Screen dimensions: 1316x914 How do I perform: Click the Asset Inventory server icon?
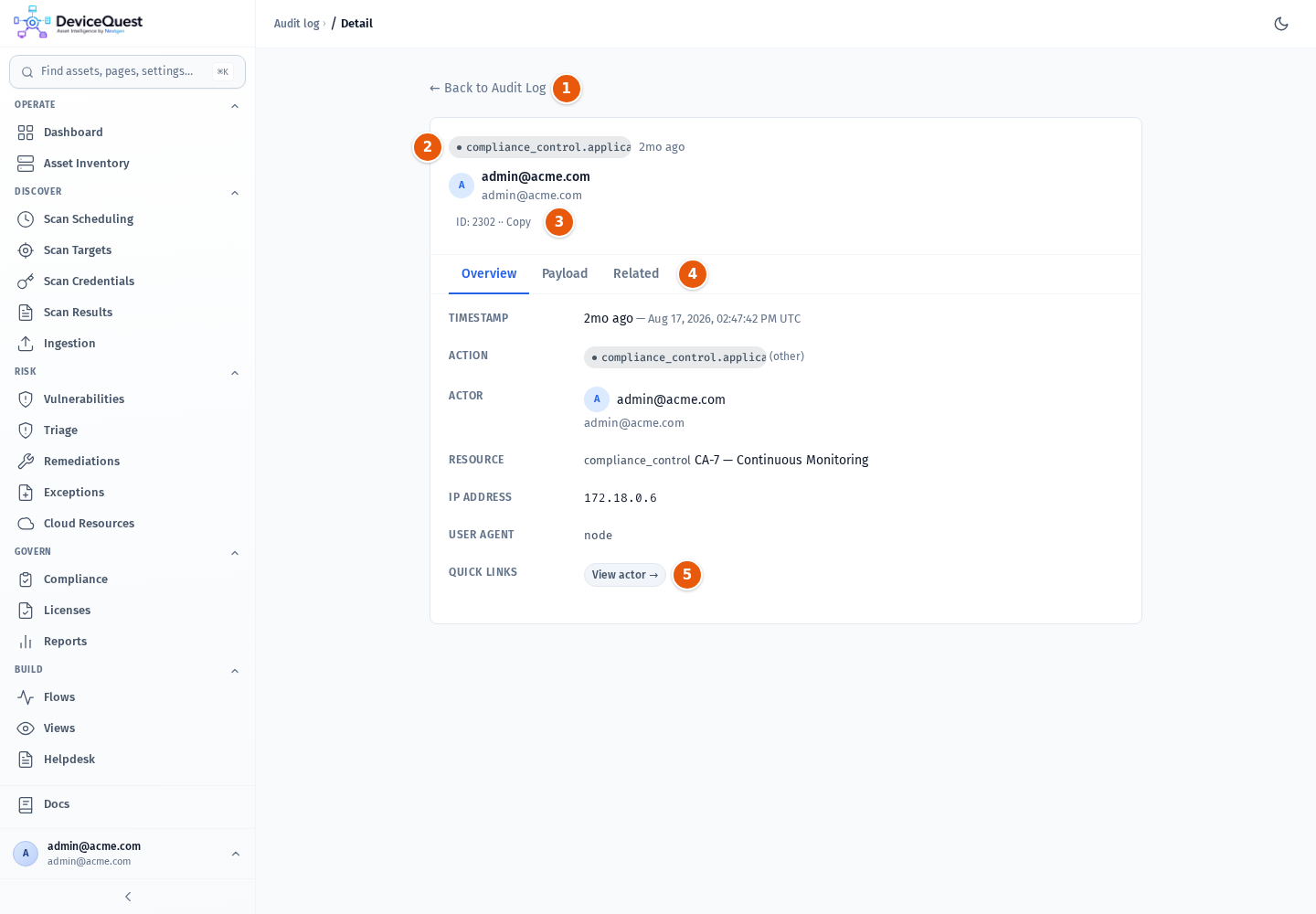tap(26, 164)
